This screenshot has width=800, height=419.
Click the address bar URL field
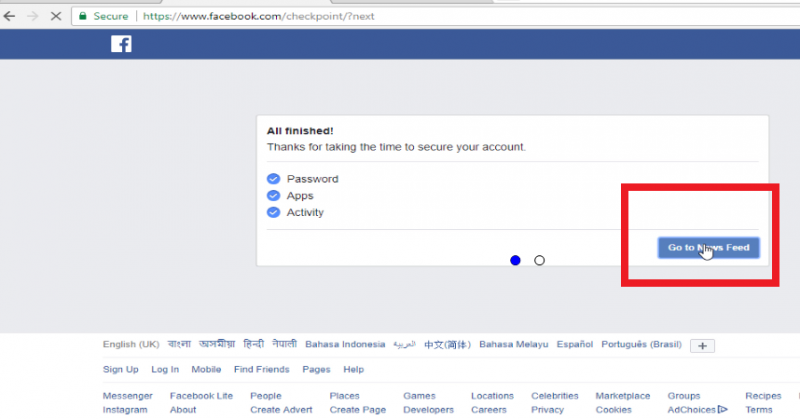click(x=434, y=16)
